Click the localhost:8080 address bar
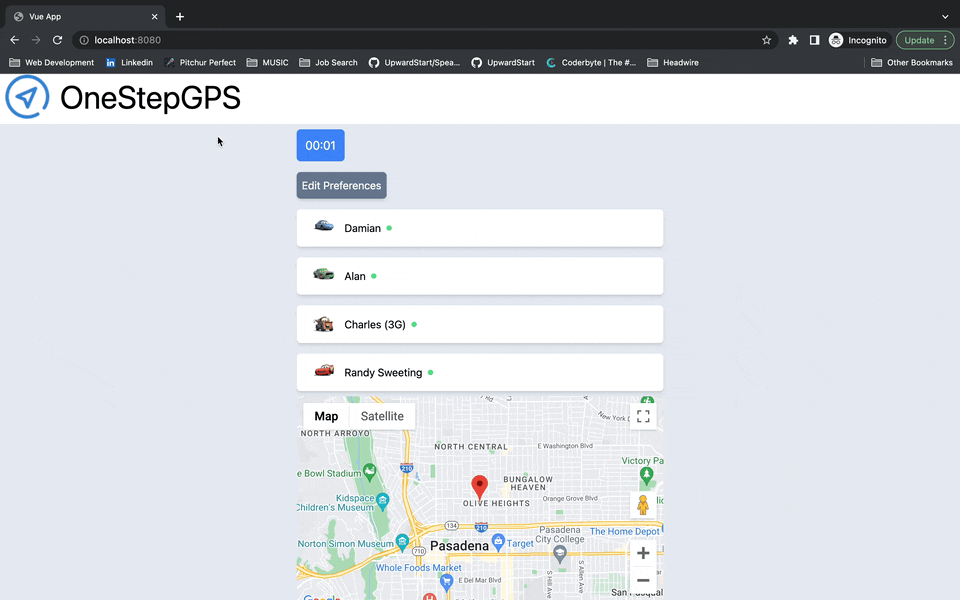 click(x=400, y=40)
